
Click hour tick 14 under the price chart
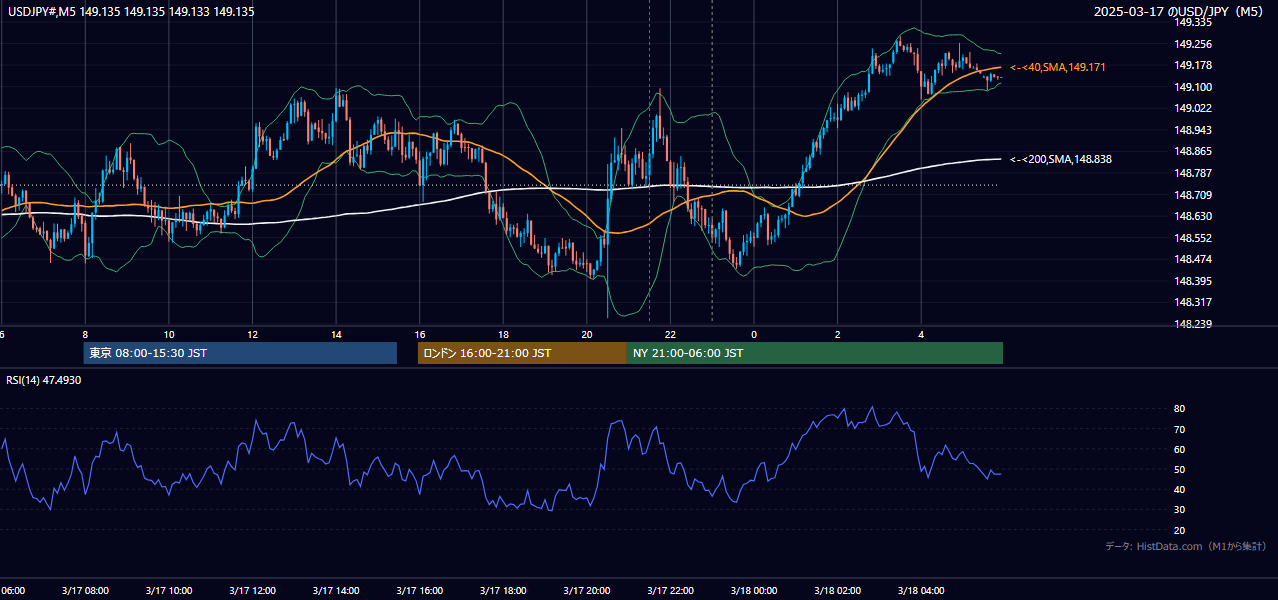(337, 334)
